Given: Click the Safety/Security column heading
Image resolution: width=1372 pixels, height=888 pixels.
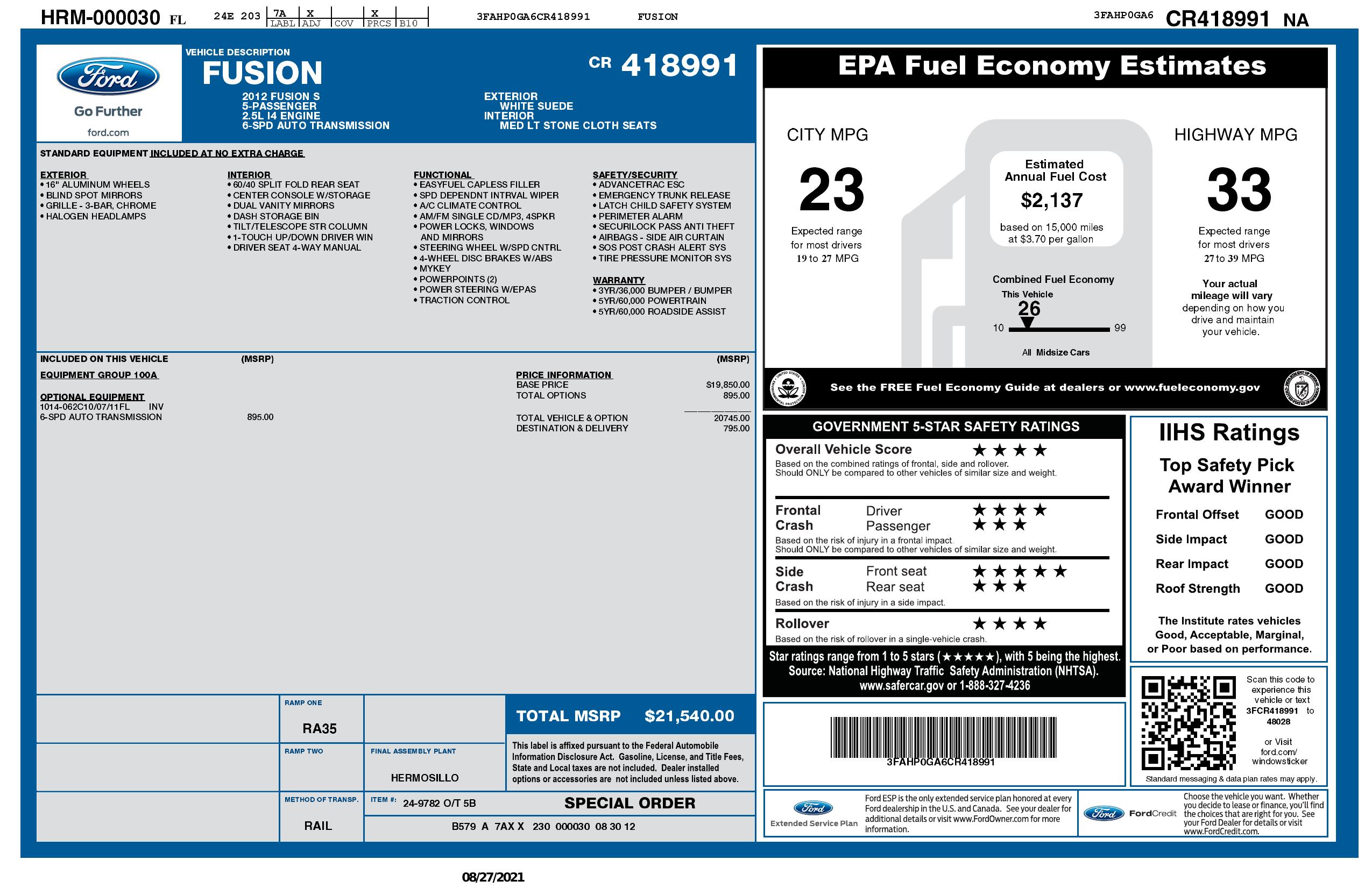Looking at the screenshot, I should [635, 175].
